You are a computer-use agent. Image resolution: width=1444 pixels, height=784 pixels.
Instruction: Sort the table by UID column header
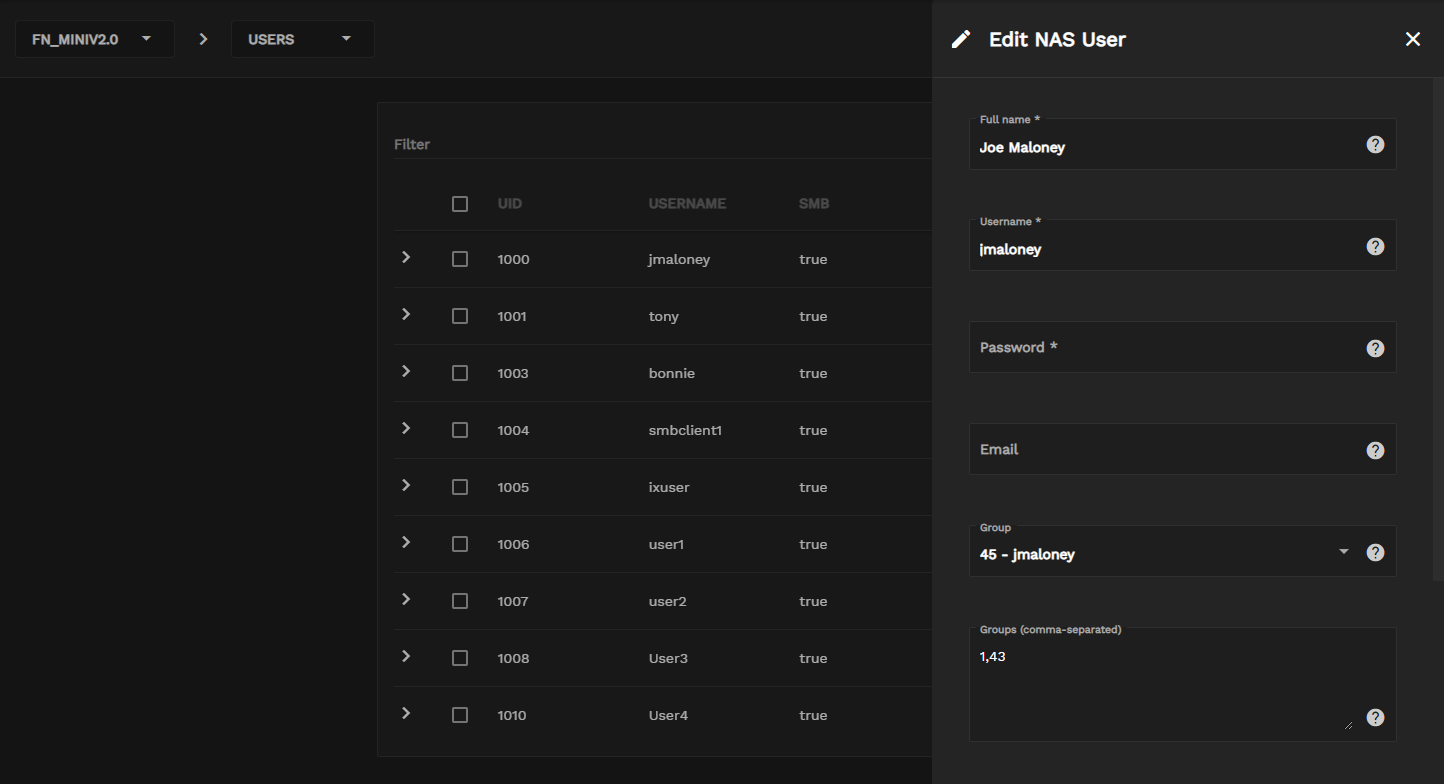(x=510, y=204)
